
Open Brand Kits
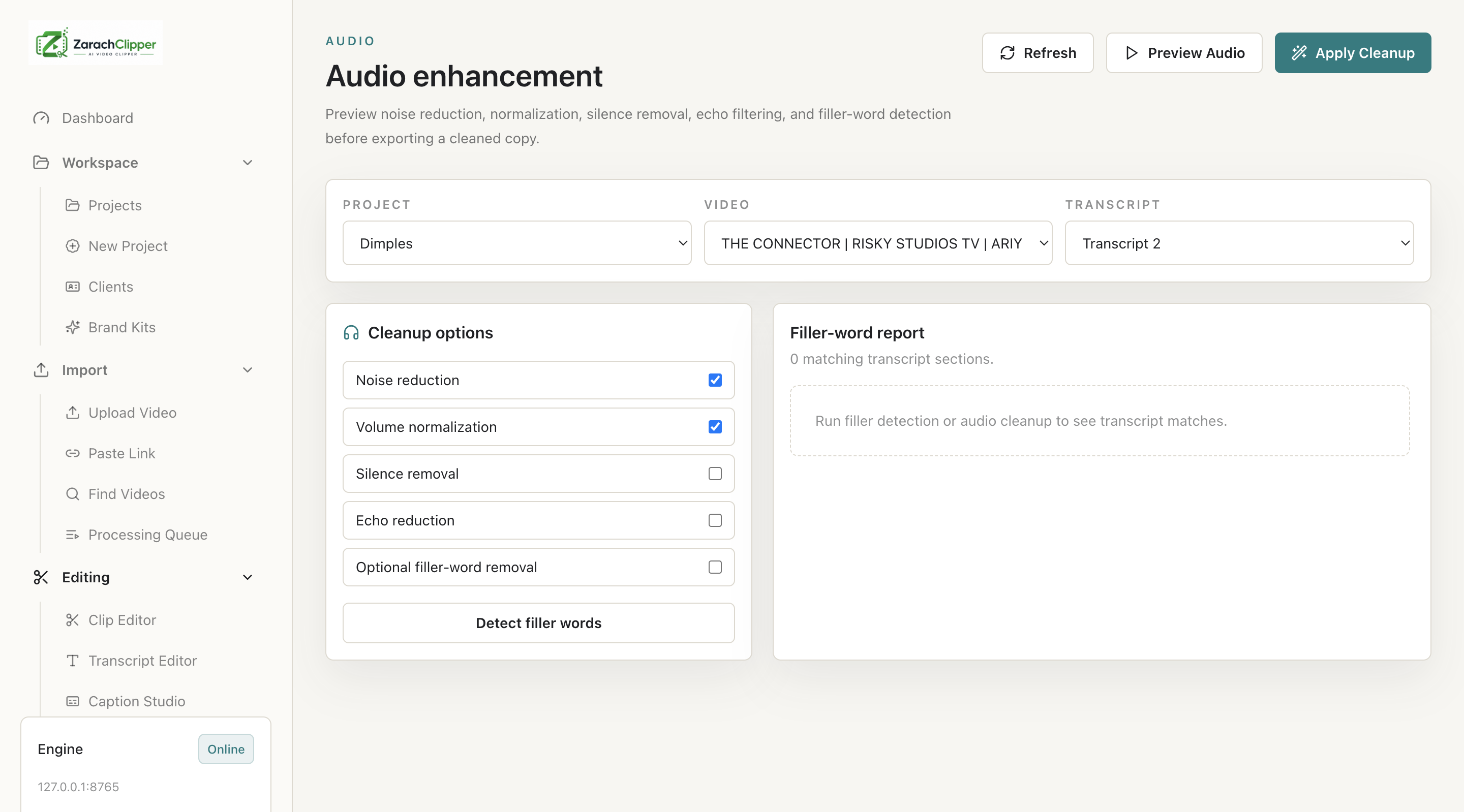click(121, 327)
